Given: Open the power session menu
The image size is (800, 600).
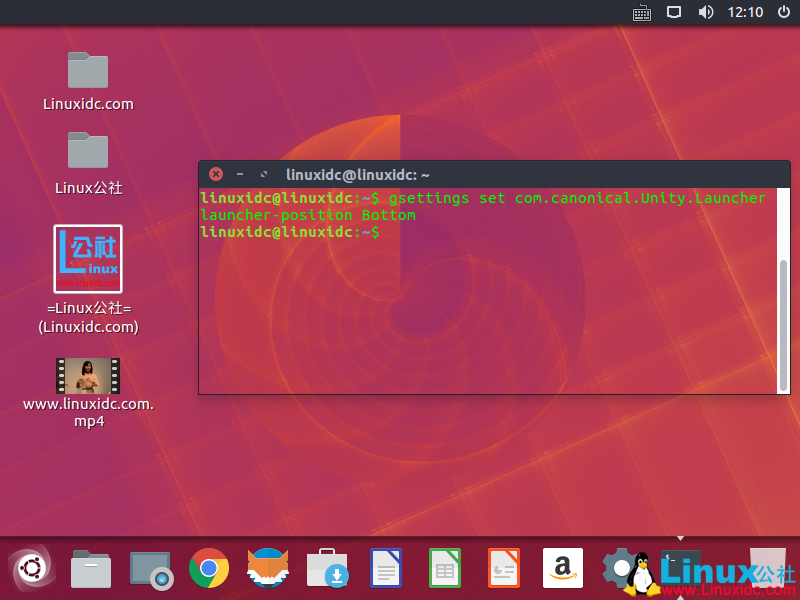Looking at the screenshot, I should pos(784,12).
